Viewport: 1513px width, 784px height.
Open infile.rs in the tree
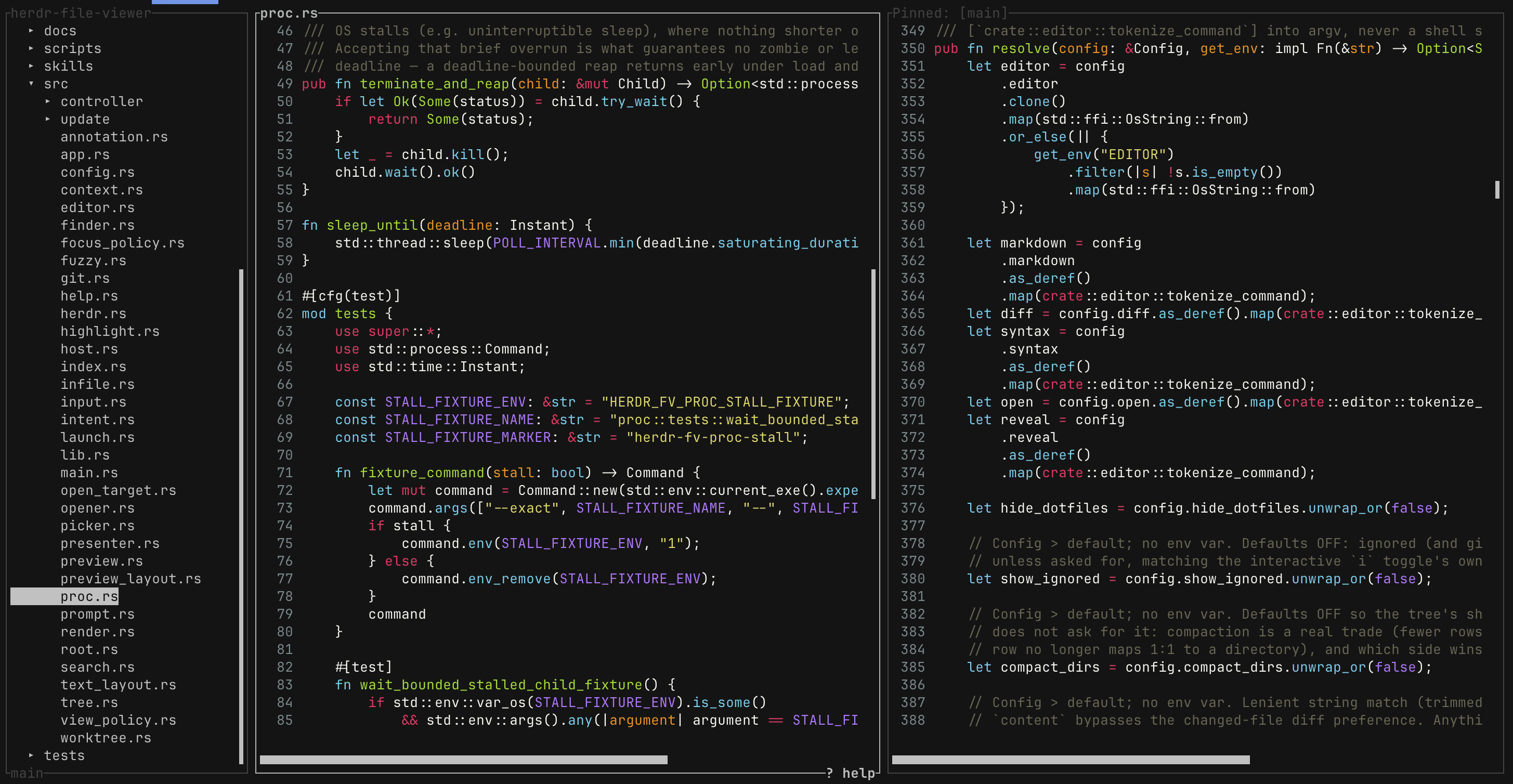[98, 384]
